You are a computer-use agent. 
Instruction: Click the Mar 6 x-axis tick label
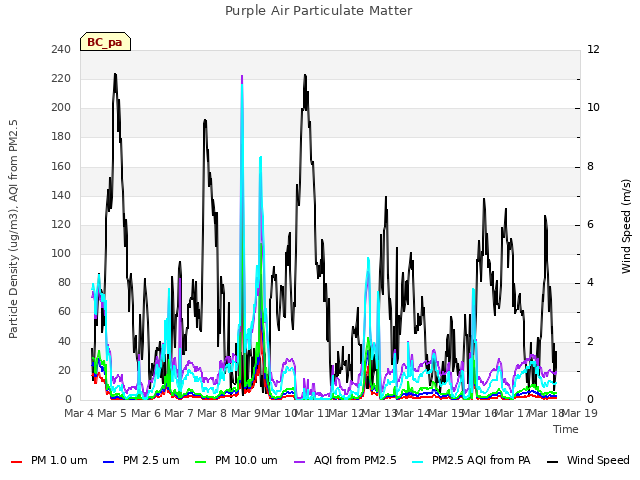click(146, 413)
